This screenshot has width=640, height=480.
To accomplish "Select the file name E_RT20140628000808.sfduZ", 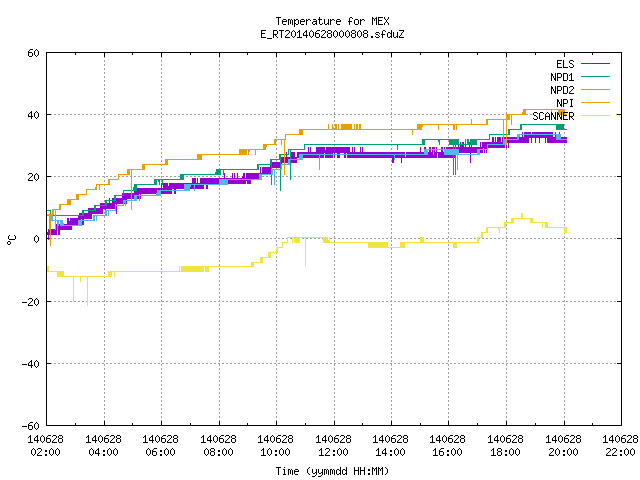I will (x=332, y=34).
